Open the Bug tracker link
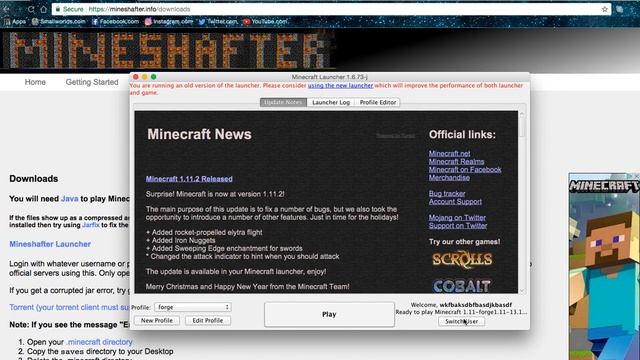 click(447, 193)
